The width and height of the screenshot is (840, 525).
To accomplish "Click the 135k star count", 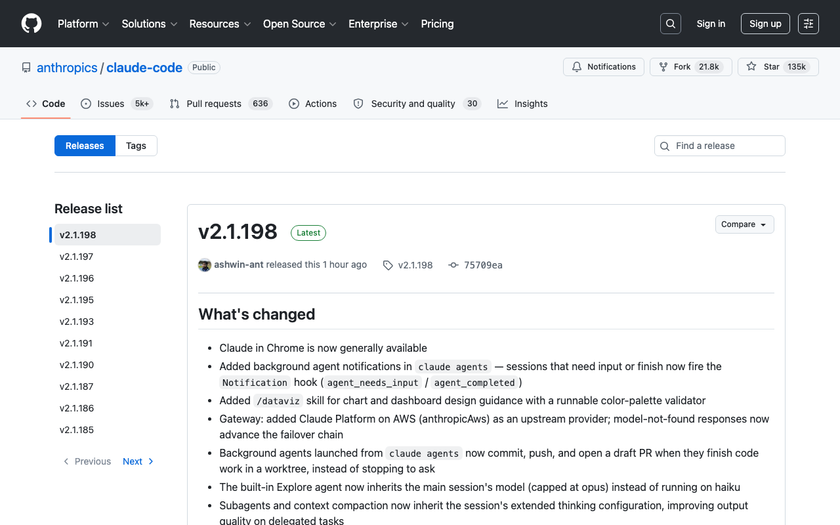I will [x=796, y=67].
